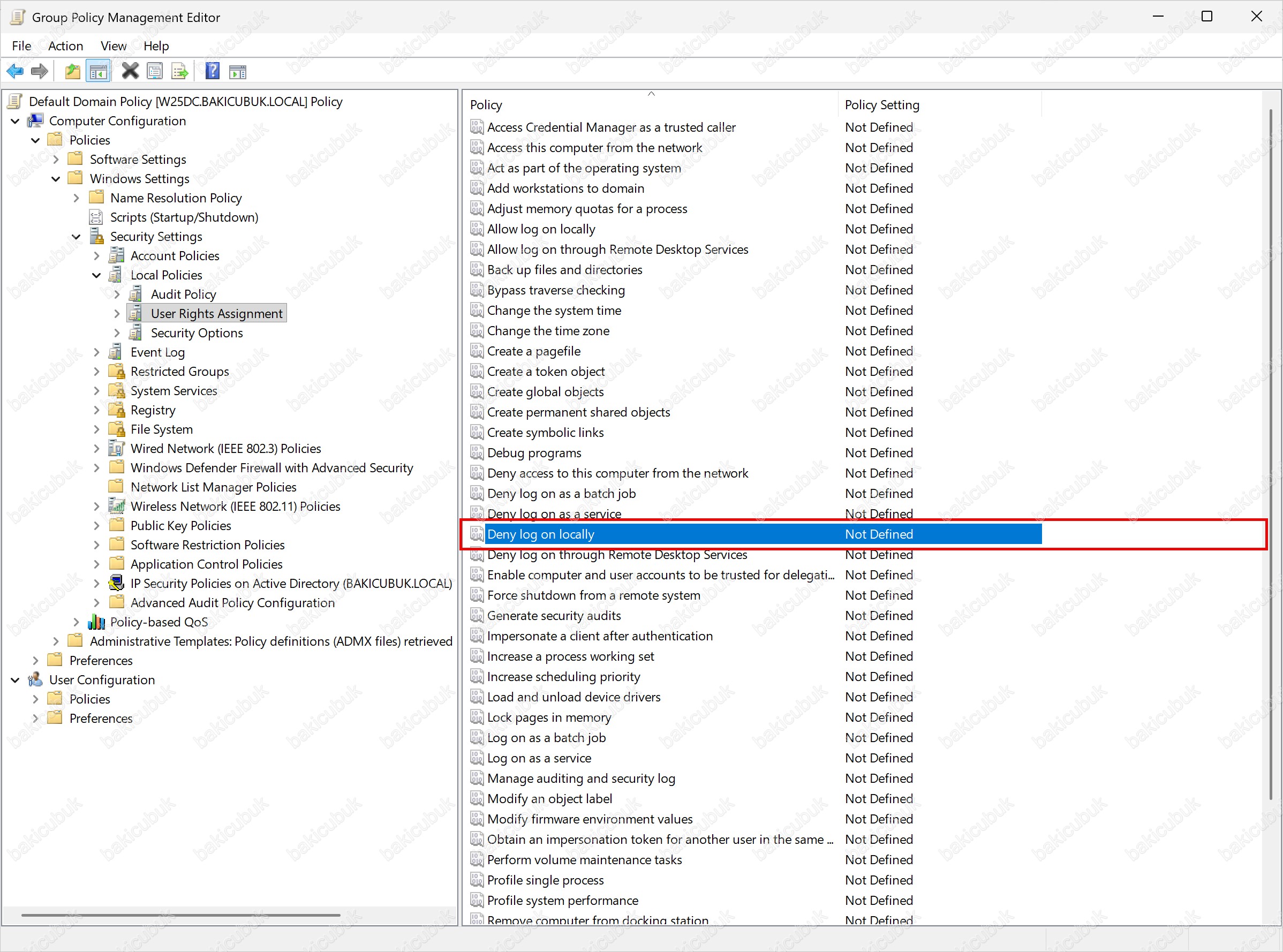The image size is (1283, 952).
Task: Click the Group Policy Management Editor title icon
Action: click(x=17, y=17)
